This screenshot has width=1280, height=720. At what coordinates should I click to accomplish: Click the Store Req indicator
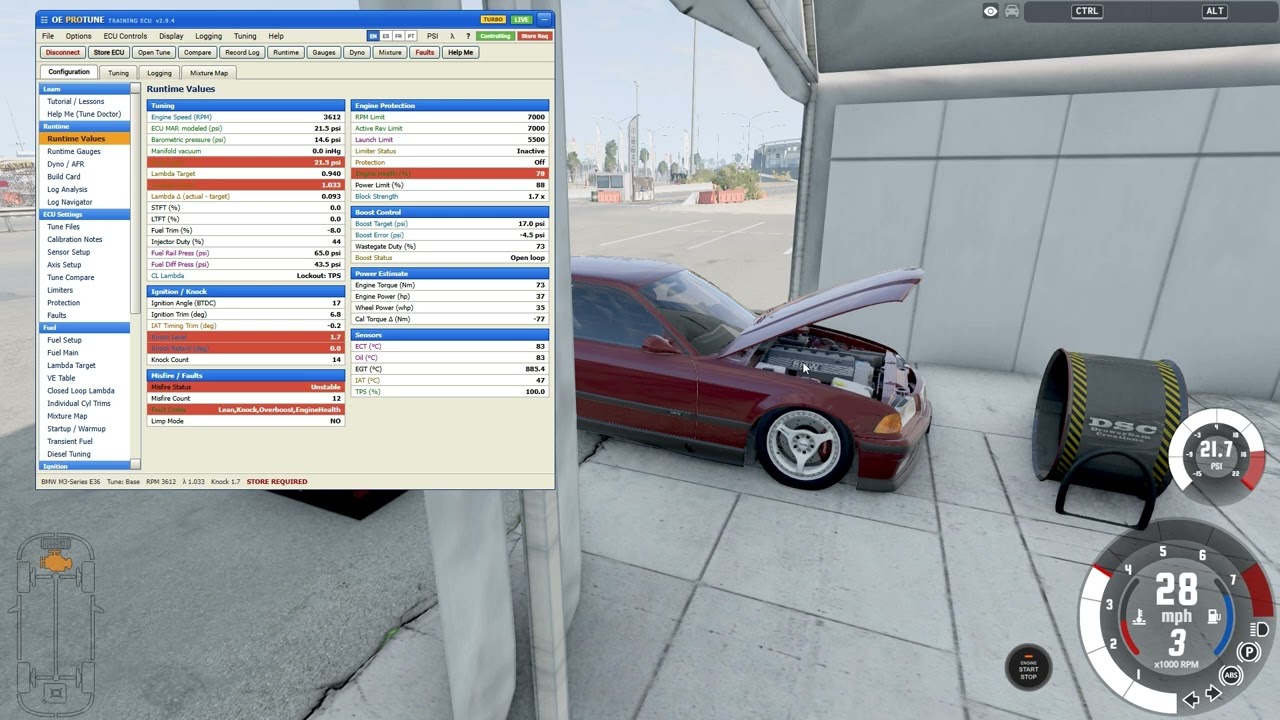534,36
